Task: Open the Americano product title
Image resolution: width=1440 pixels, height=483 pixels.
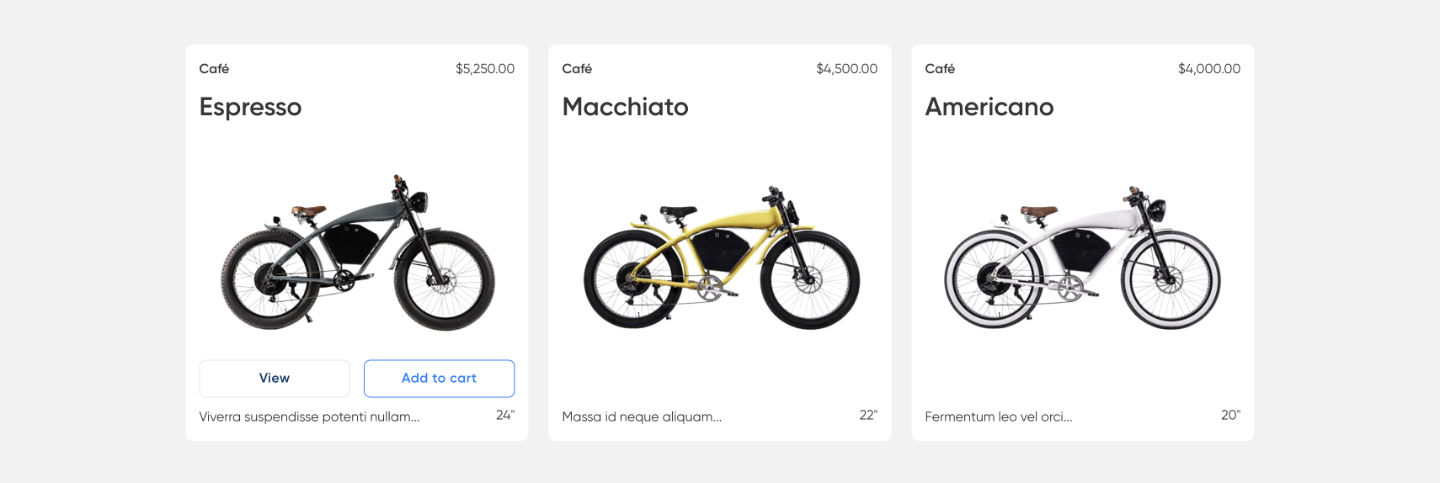Action: point(989,107)
